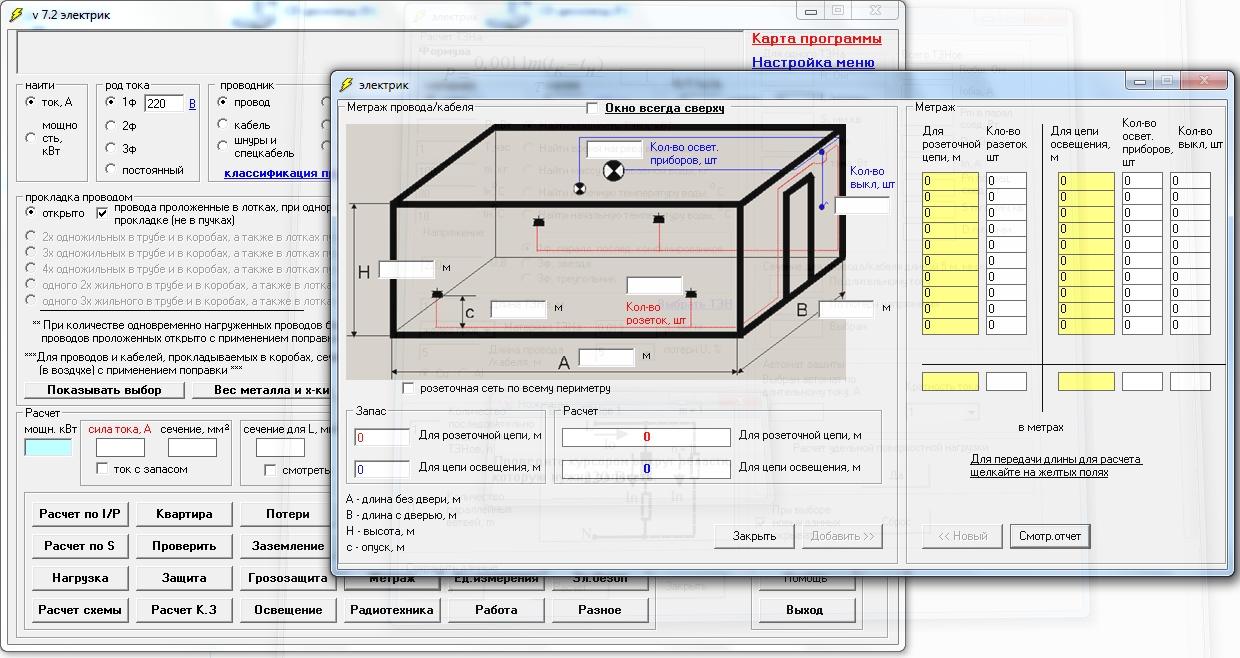Choose кабель as the conductor type
The image size is (1240, 658).
223,125
